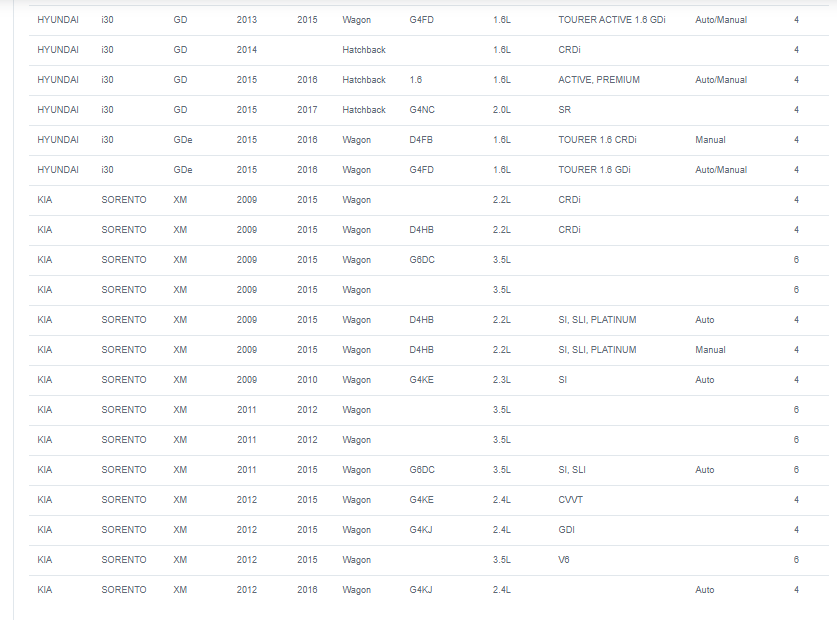Click Manual in the TOURER 1.6 CRDi row
Image resolution: width=837 pixels, height=620 pixels.
(710, 139)
